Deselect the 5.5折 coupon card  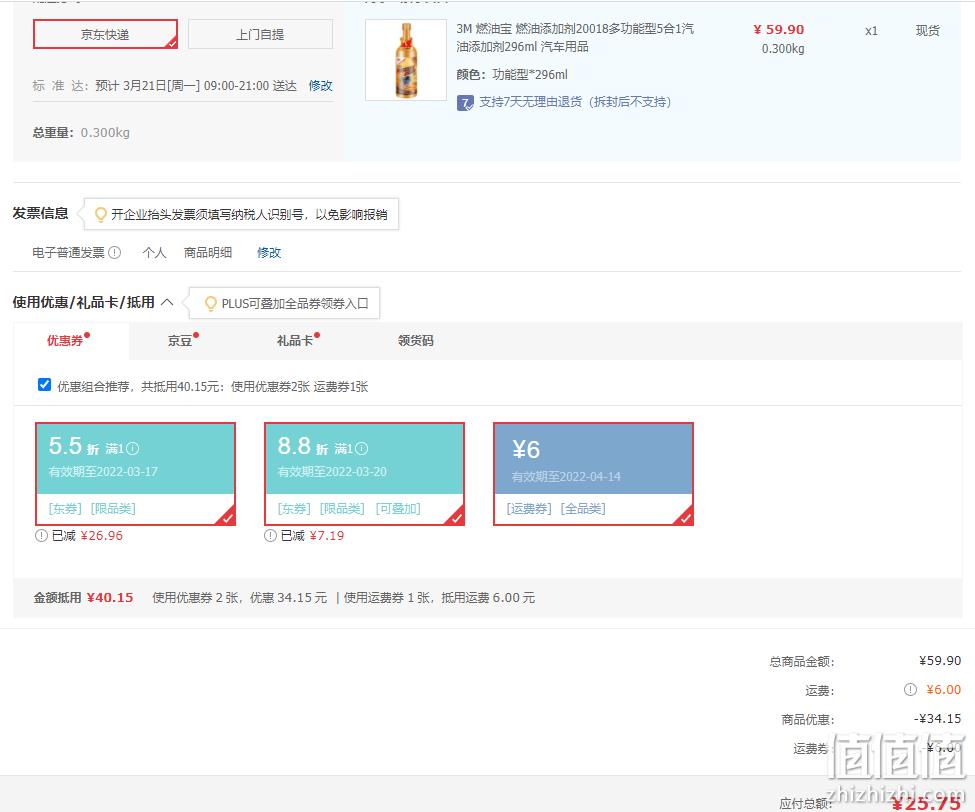pyautogui.click(x=136, y=474)
